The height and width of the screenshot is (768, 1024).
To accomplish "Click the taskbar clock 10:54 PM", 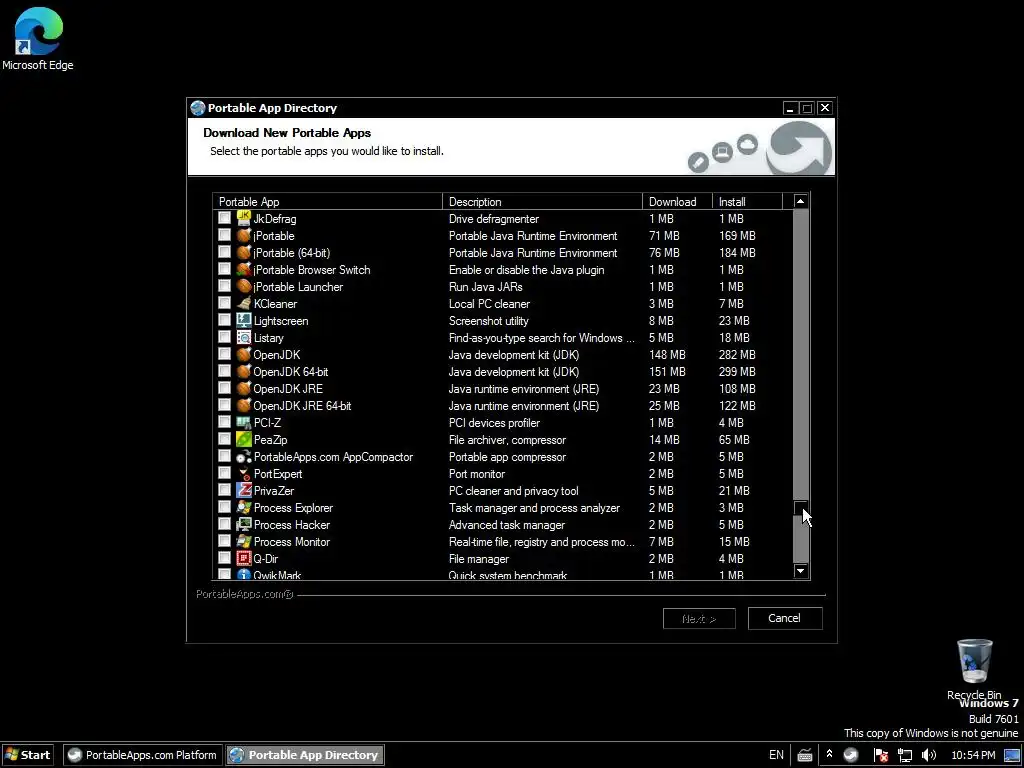I will point(973,755).
